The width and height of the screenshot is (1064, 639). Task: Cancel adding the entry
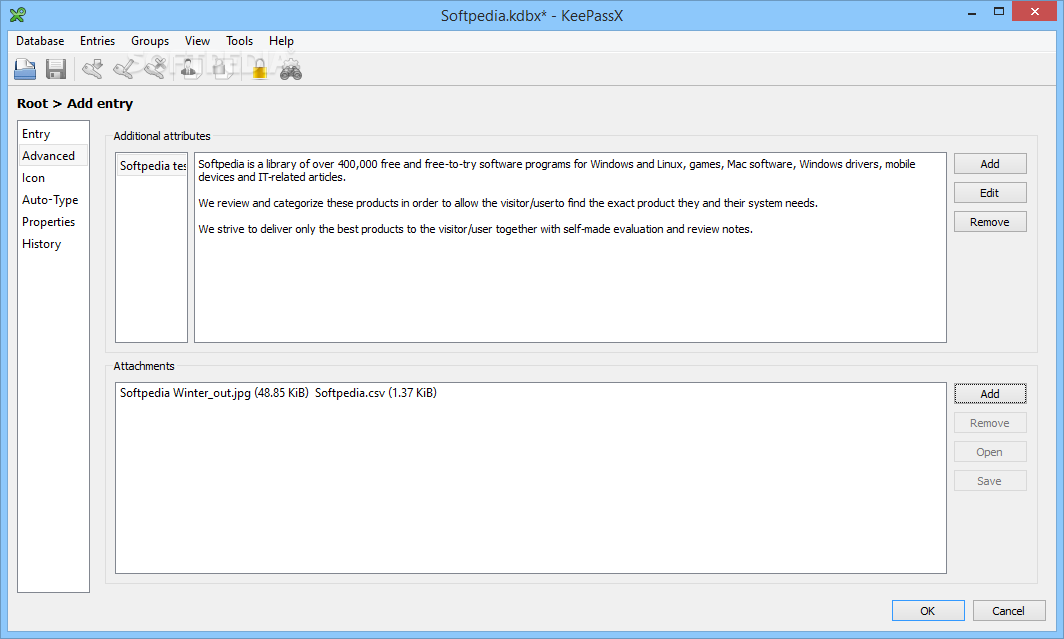coord(1009,611)
